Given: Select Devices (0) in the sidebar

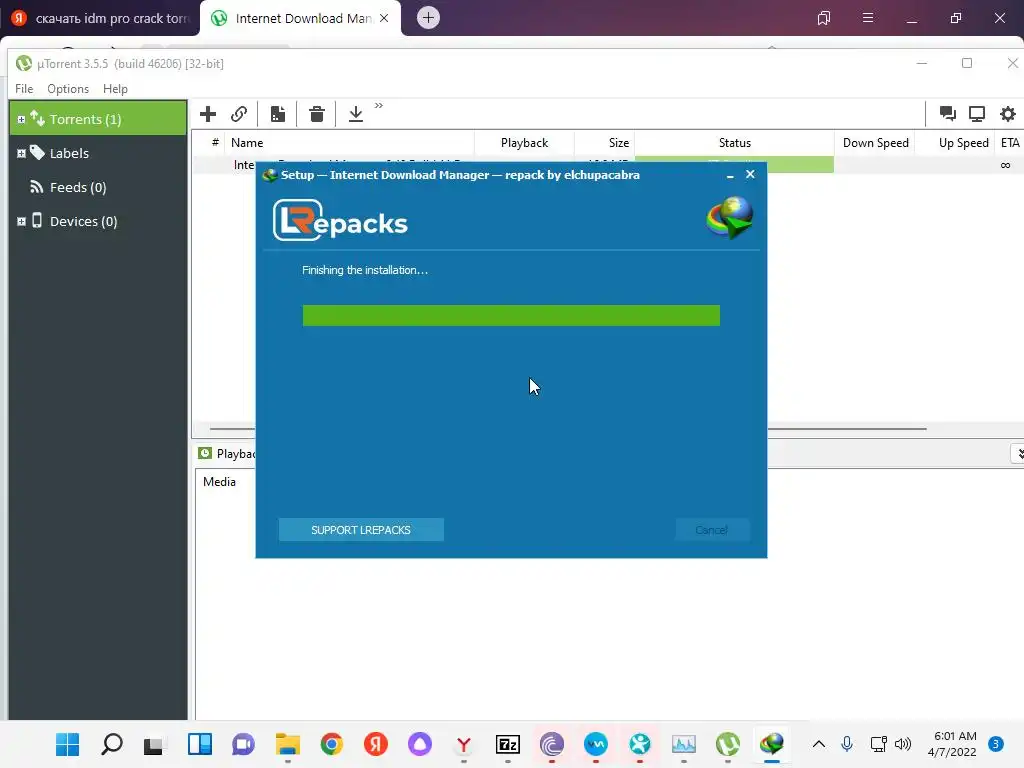Looking at the screenshot, I should (84, 221).
